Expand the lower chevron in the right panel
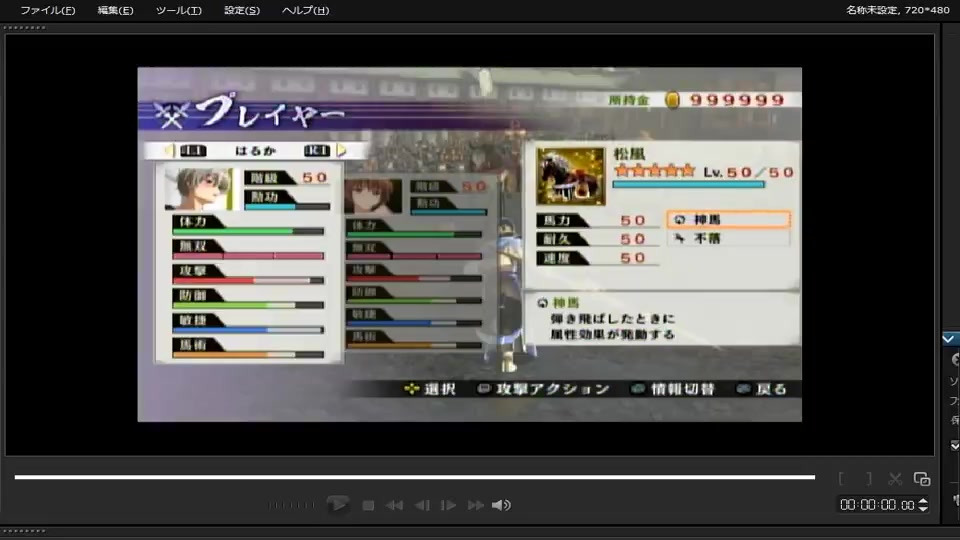The width and height of the screenshot is (960, 540). click(954, 446)
